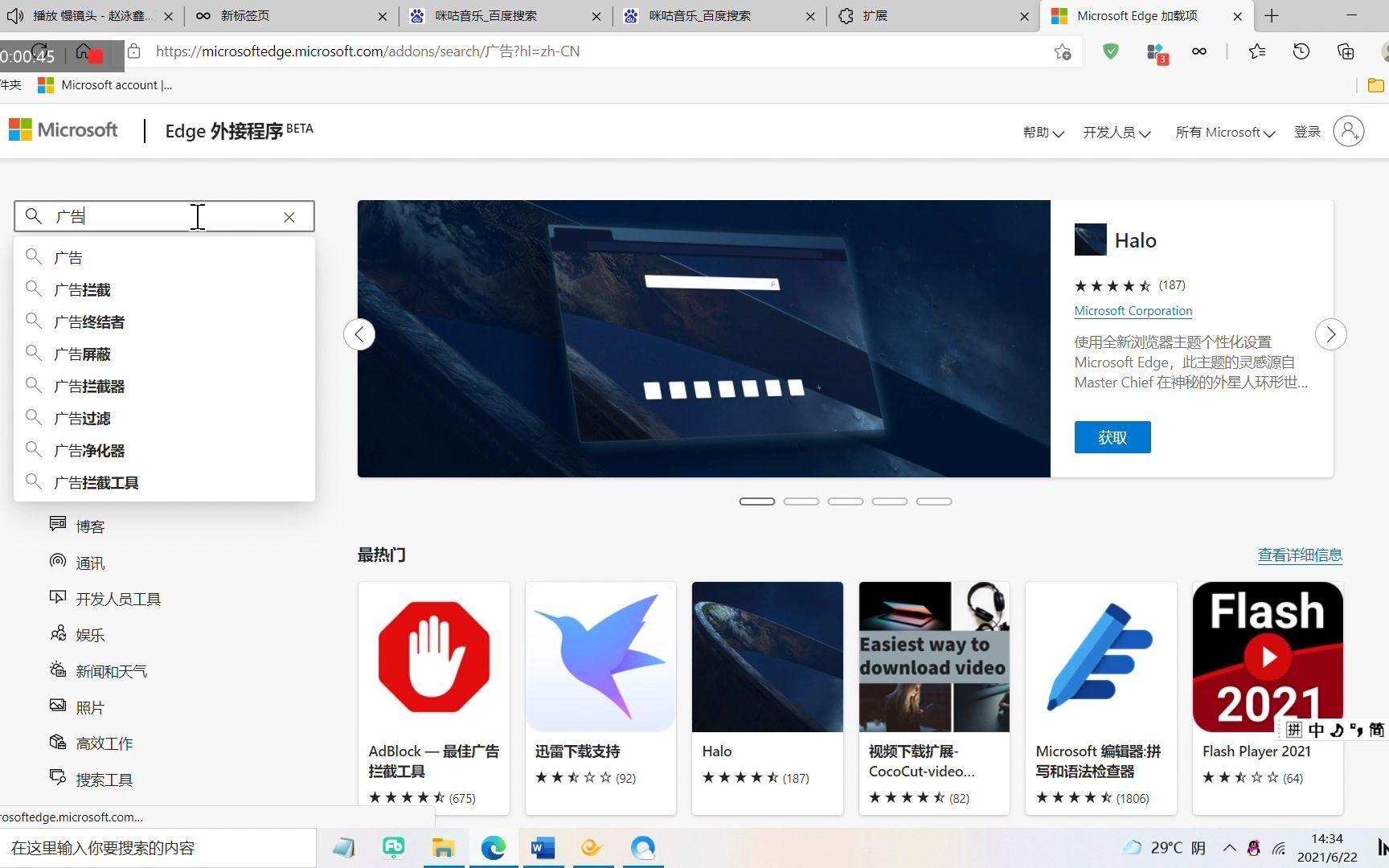Screen dimensions: 1389x868
Task: Jump to fifth carousel slide indicator
Action: pyautogui.click(x=934, y=502)
